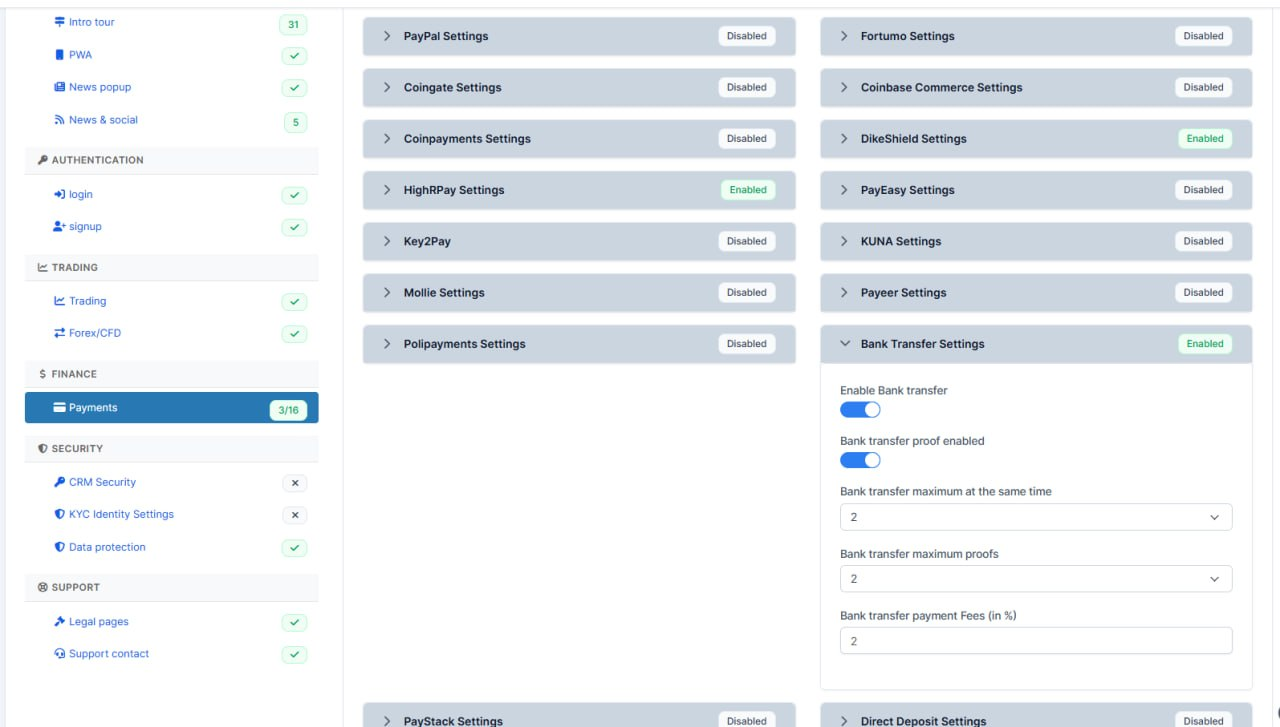Expand the DikeShield Settings section
This screenshot has width=1280, height=727.
[1036, 139]
